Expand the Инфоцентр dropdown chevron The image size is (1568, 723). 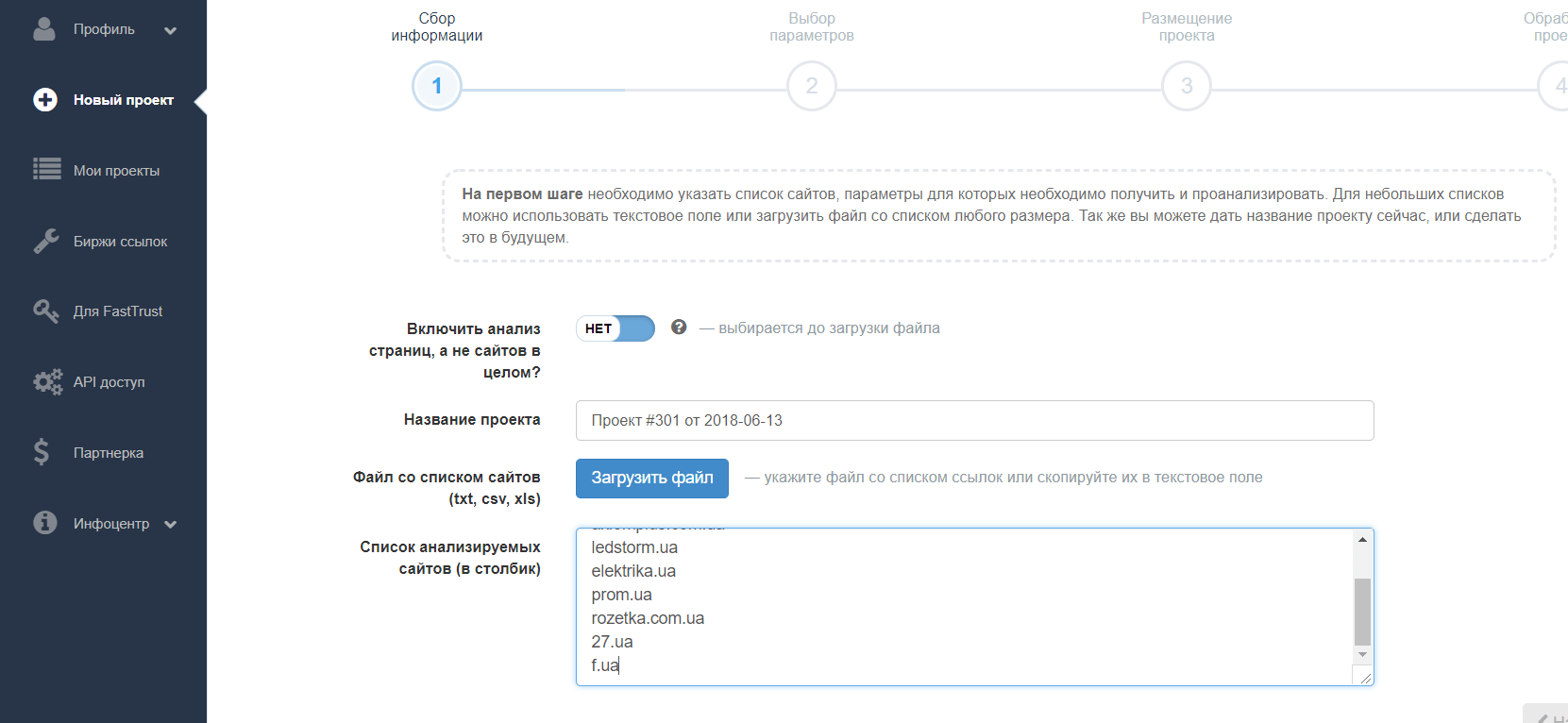[171, 525]
